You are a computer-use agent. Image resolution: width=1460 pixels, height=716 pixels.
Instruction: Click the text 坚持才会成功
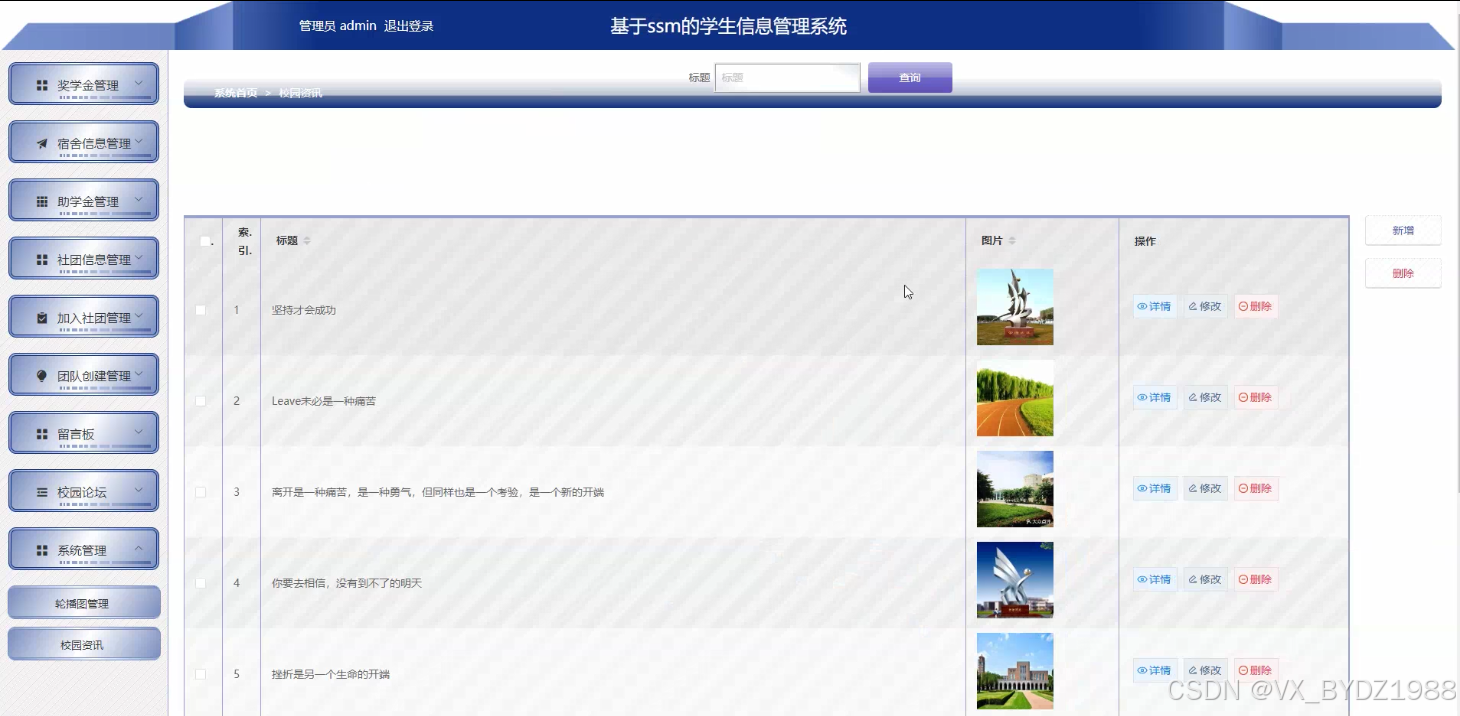click(304, 310)
